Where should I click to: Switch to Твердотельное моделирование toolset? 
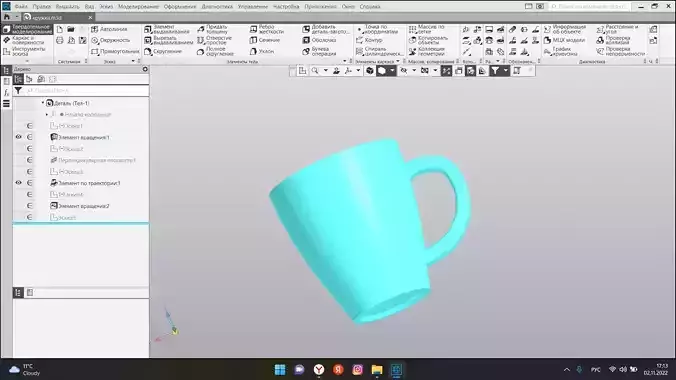pyautogui.click(x=27, y=29)
